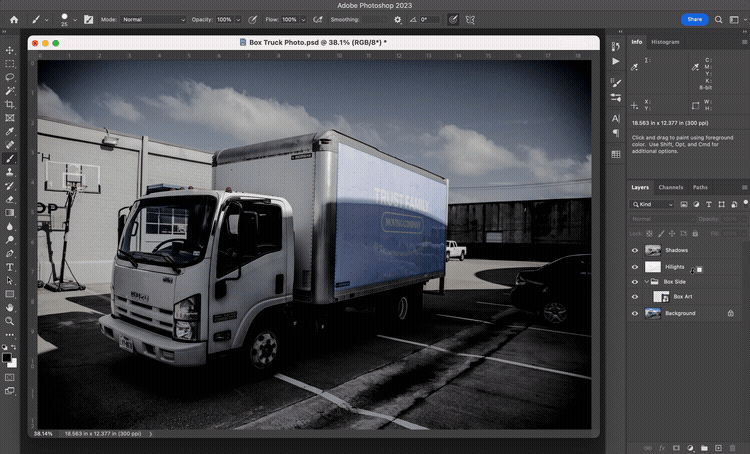Select the Magic Wand tool
Screen dimensions: 750x454
click(x=10, y=91)
